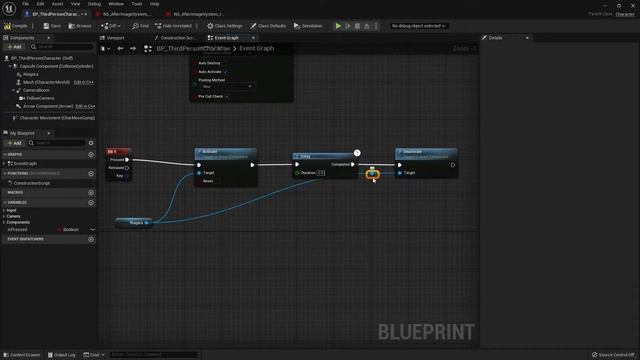Viewport: 640px width, 360px height.
Task: Start Simulation from toolbar
Action: coord(308,26)
